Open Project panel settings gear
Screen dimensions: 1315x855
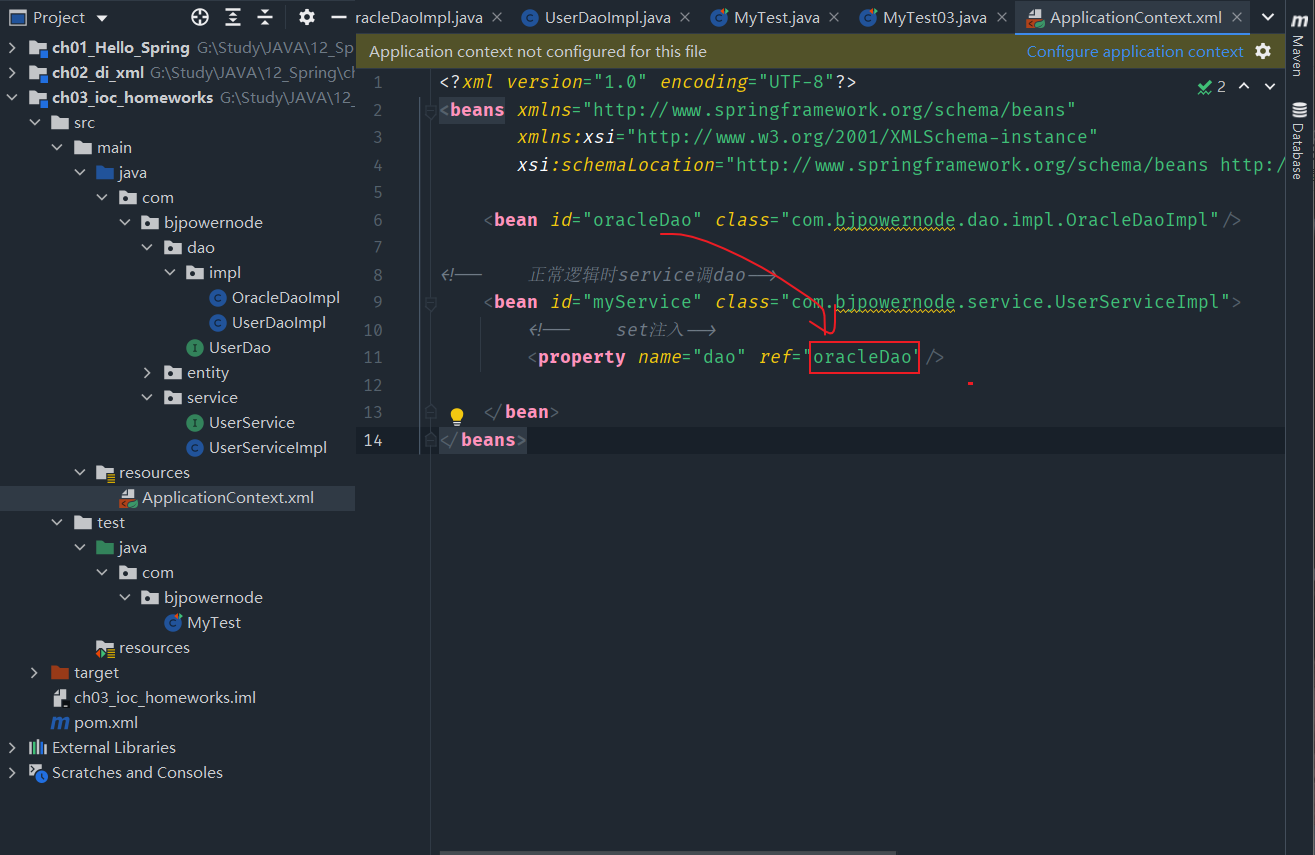tap(307, 17)
